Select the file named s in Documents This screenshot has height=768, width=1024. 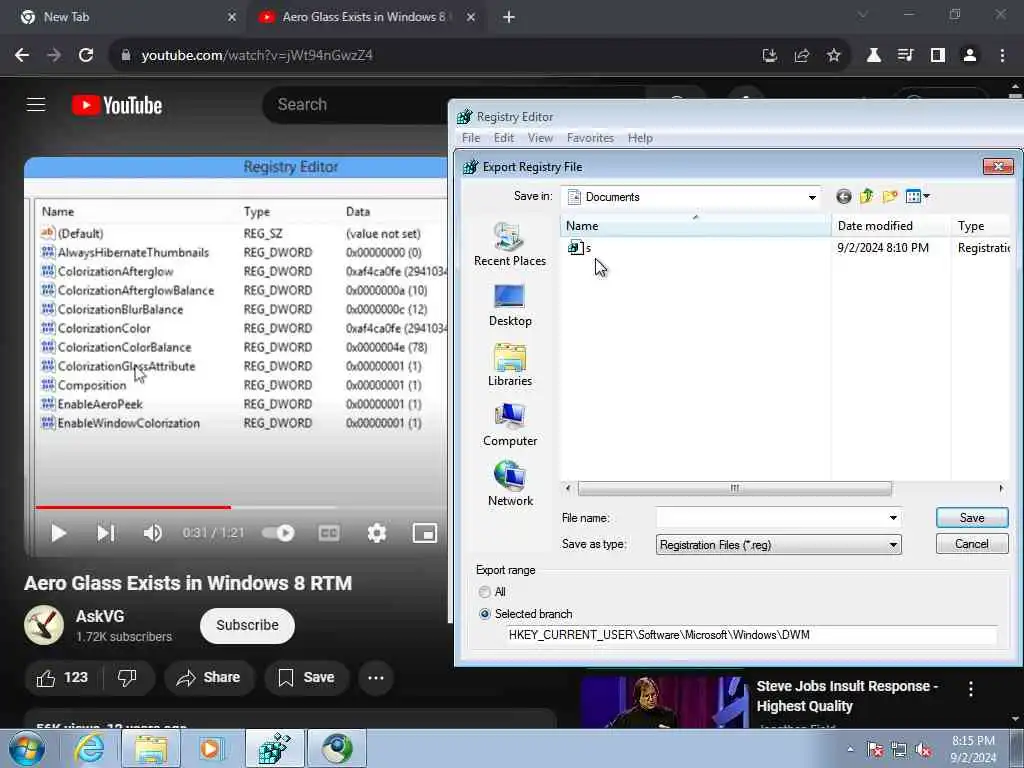(x=580, y=248)
